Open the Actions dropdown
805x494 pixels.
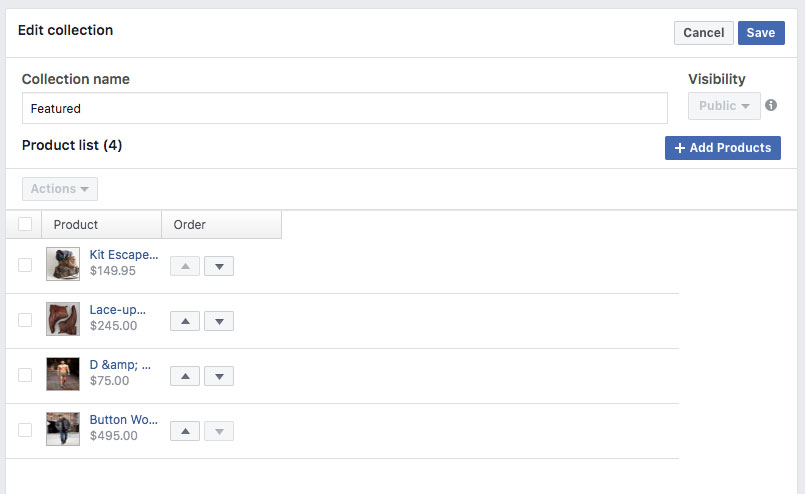click(60, 188)
